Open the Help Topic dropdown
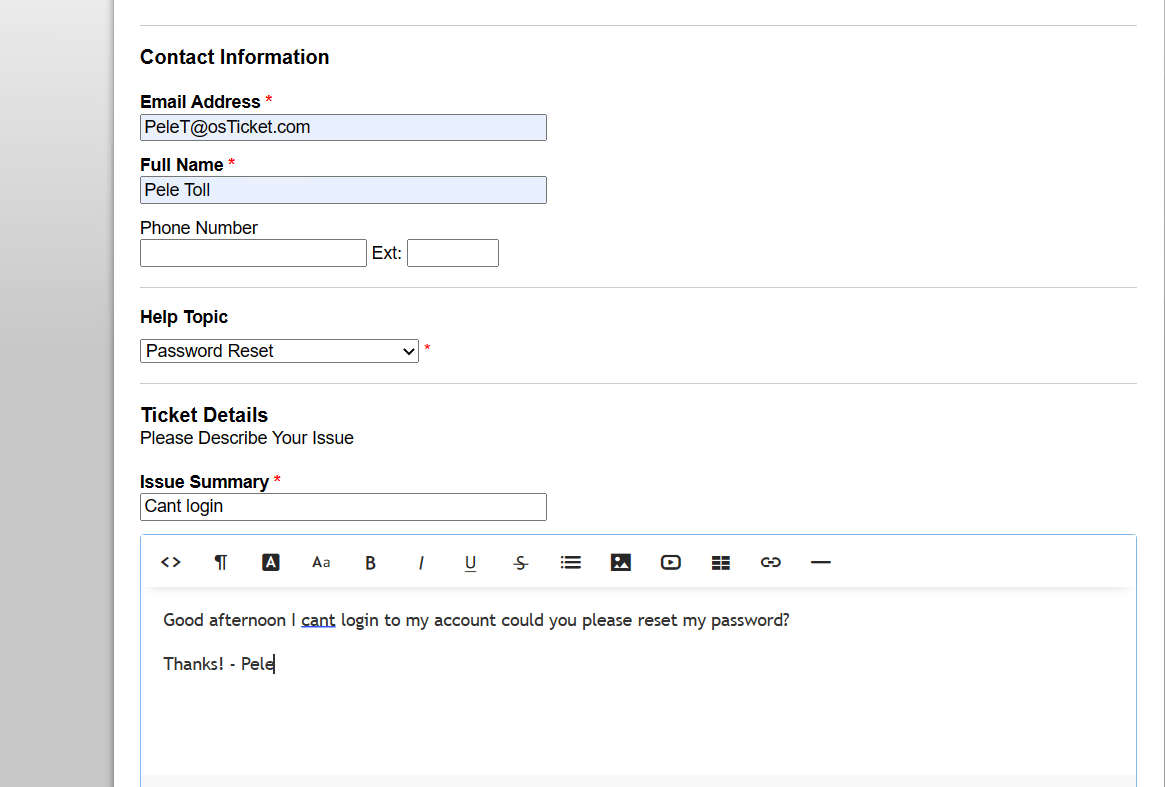This screenshot has width=1165, height=787. click(279, 351)
